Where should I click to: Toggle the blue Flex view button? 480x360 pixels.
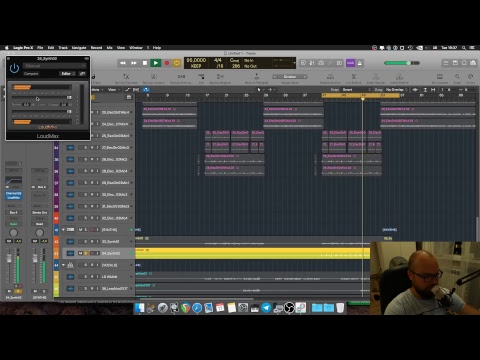146,90
